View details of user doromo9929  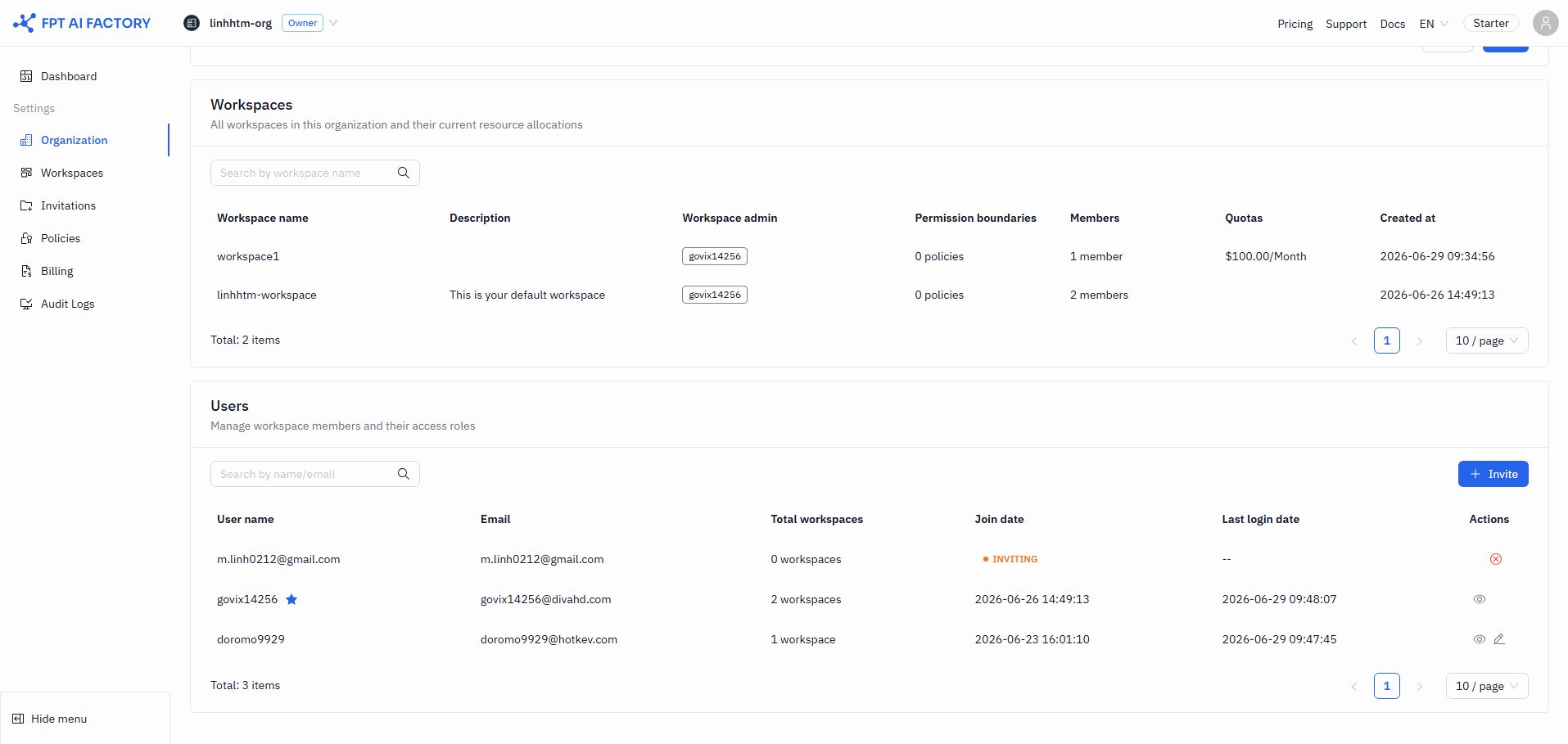tap(1479, 639)
